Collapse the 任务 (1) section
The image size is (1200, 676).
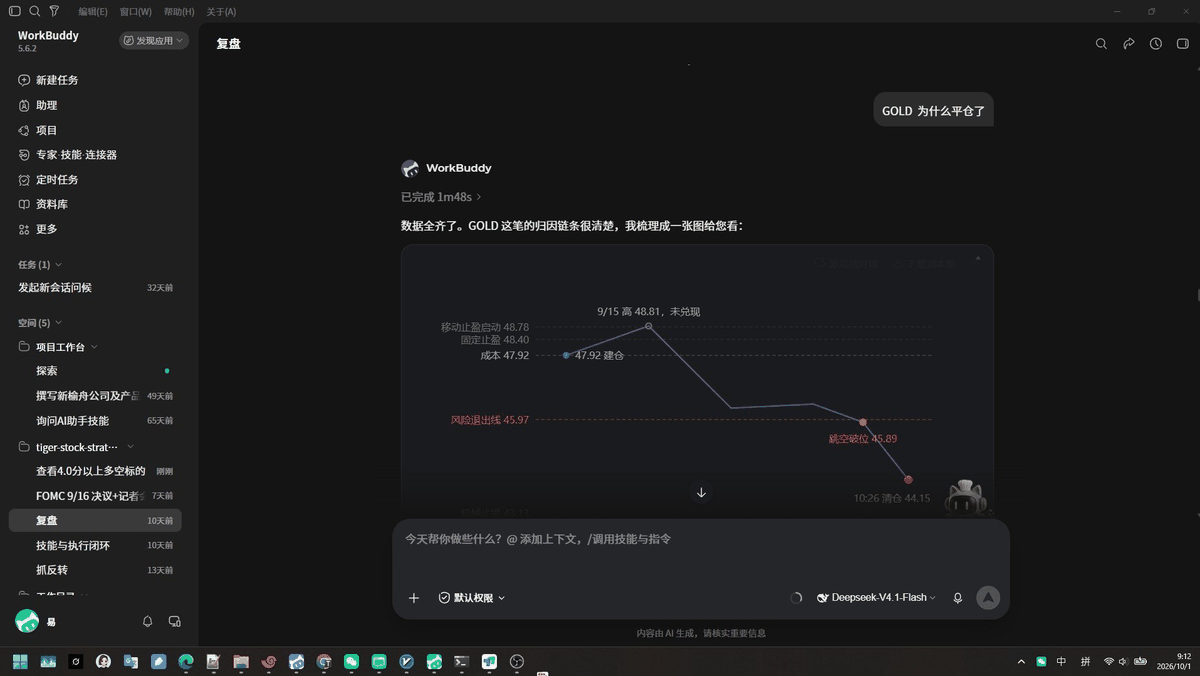[x=40, y=265]
